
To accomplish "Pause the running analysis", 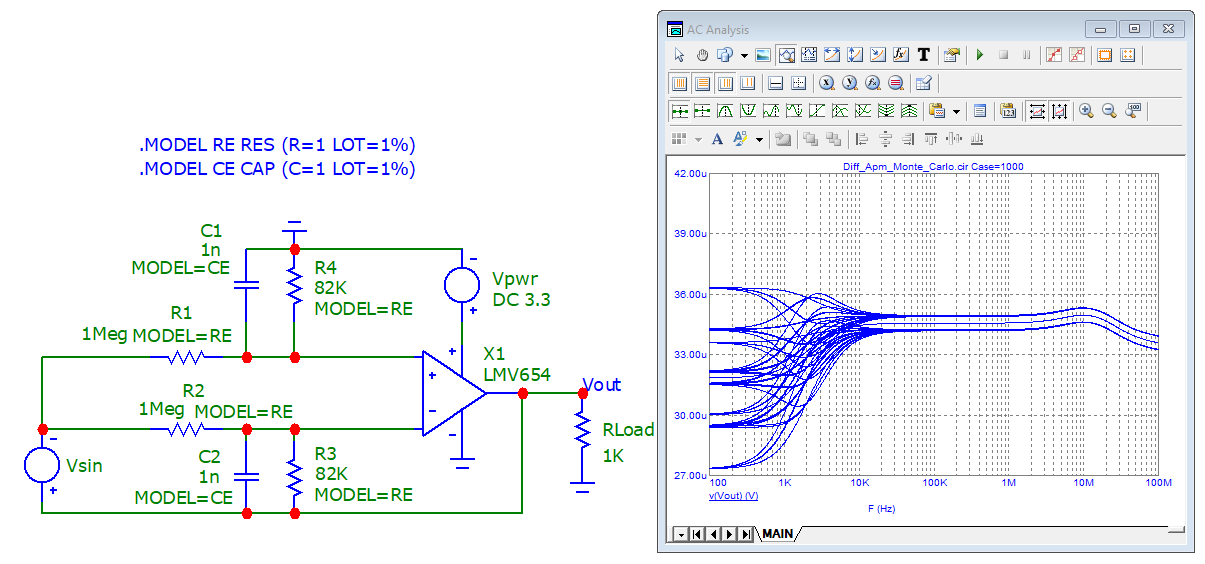I will click(1026, 55).
